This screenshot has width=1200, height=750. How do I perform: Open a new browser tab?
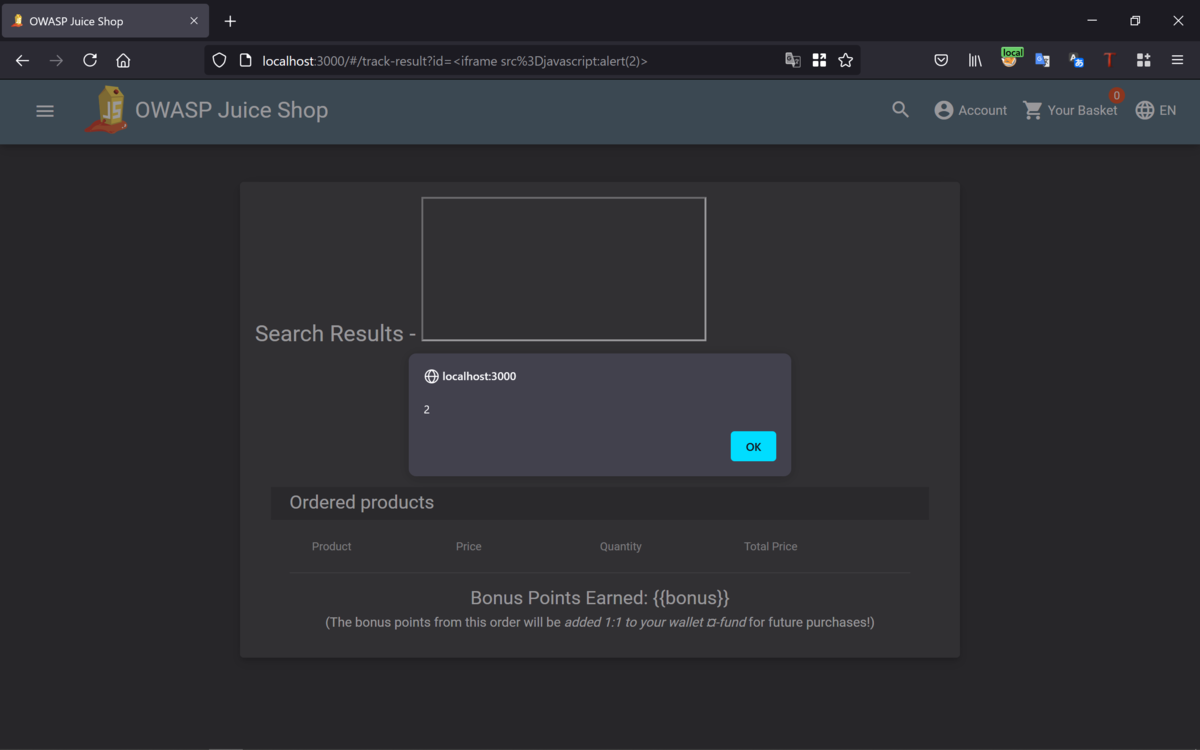[x=230, y=21]
